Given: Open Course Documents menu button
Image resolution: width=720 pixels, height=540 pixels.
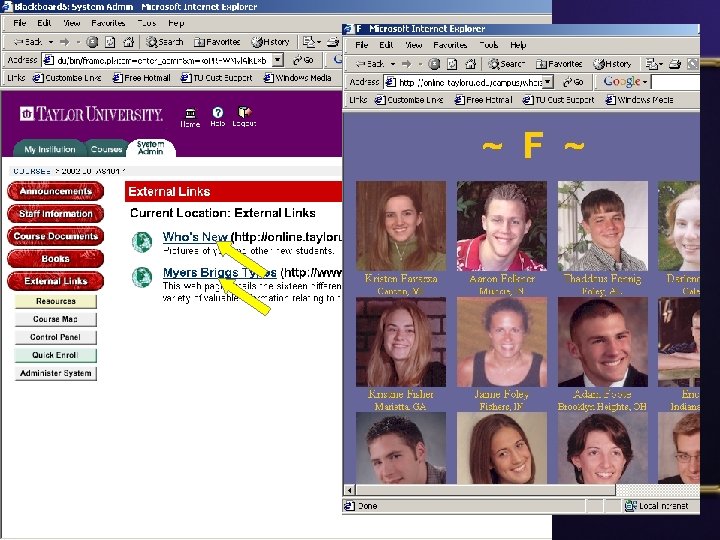Looking at the screenshot, I should pos(56,236).
